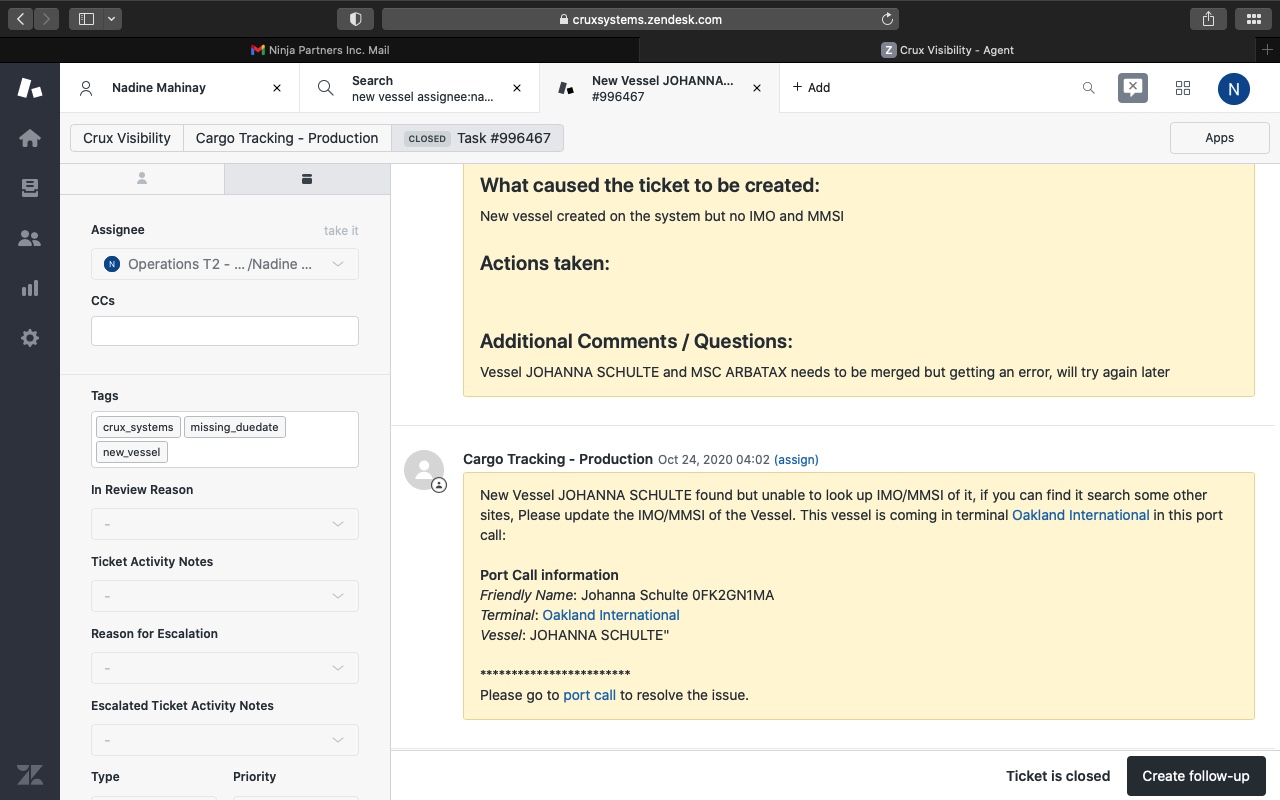This screenshot has width=1280, height=800.
Task: Click the CCs input field
Action: pyautogui.click(x=225, y=331)
